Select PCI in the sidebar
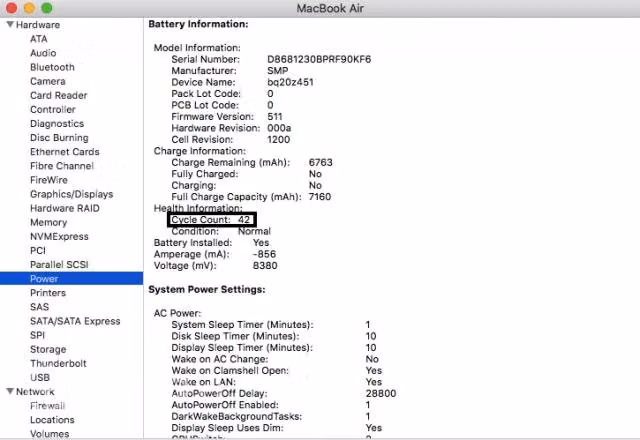 (x=38, y=251)
